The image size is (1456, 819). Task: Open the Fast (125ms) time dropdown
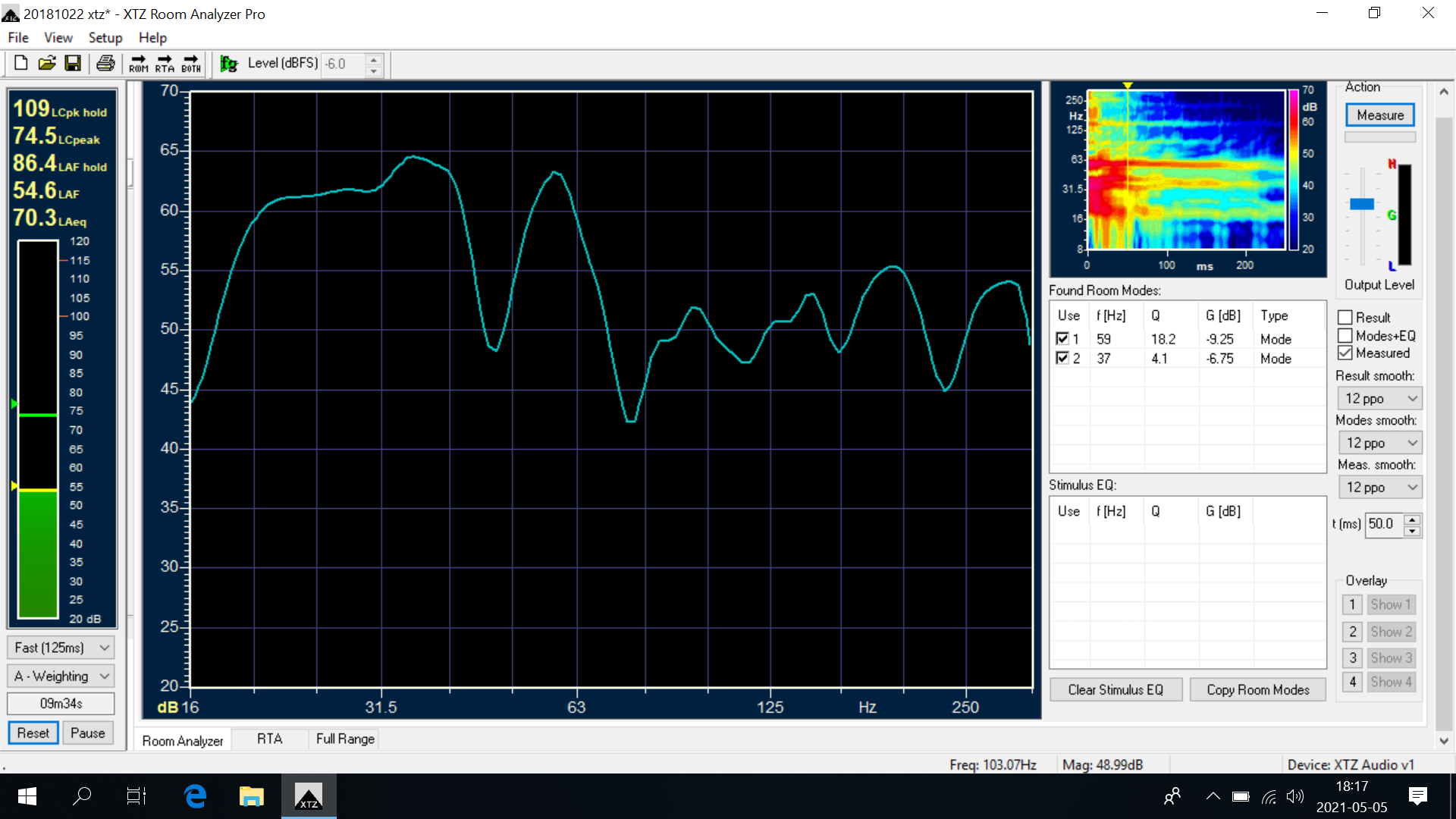[x=61, y=648]
